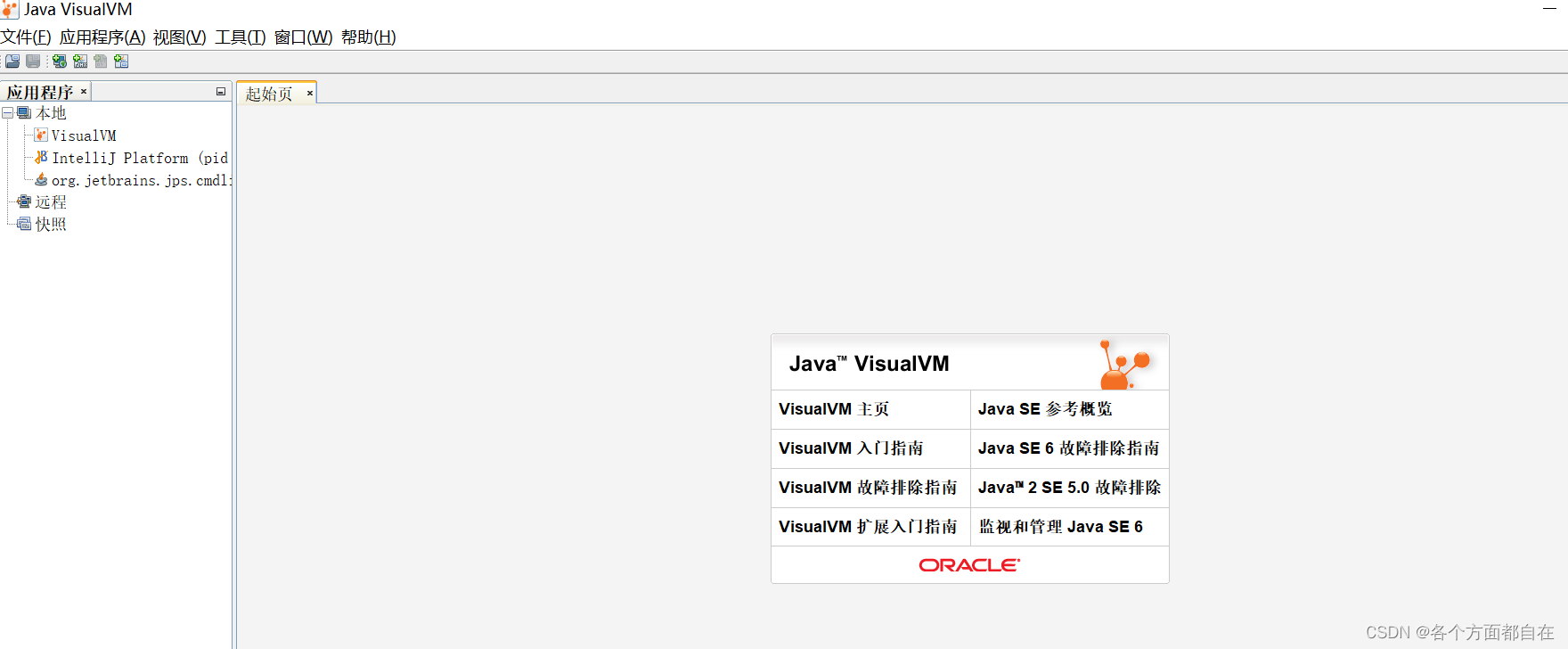Close the 应用程序 panel tab
The height and width of the screenshot is (649, 1568).
(84, 92)
